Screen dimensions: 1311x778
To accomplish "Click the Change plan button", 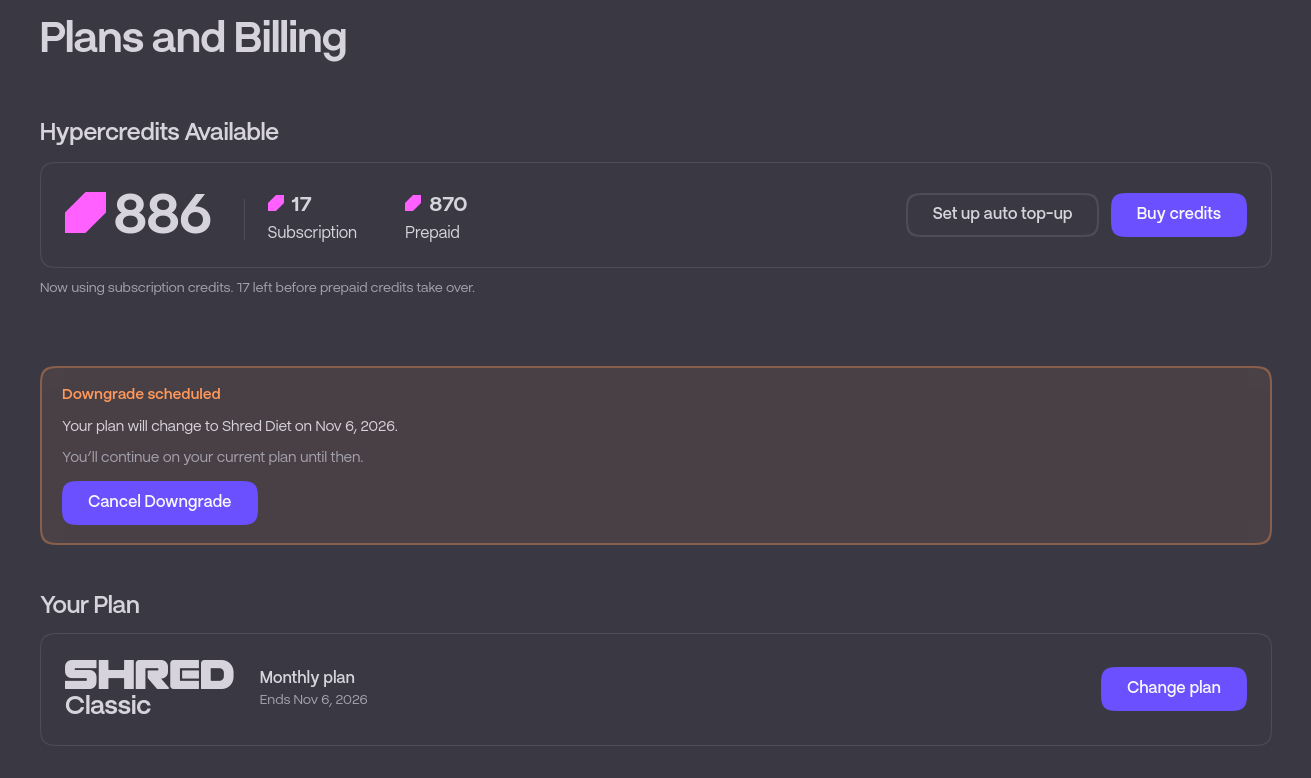I will pos(1174,688).
